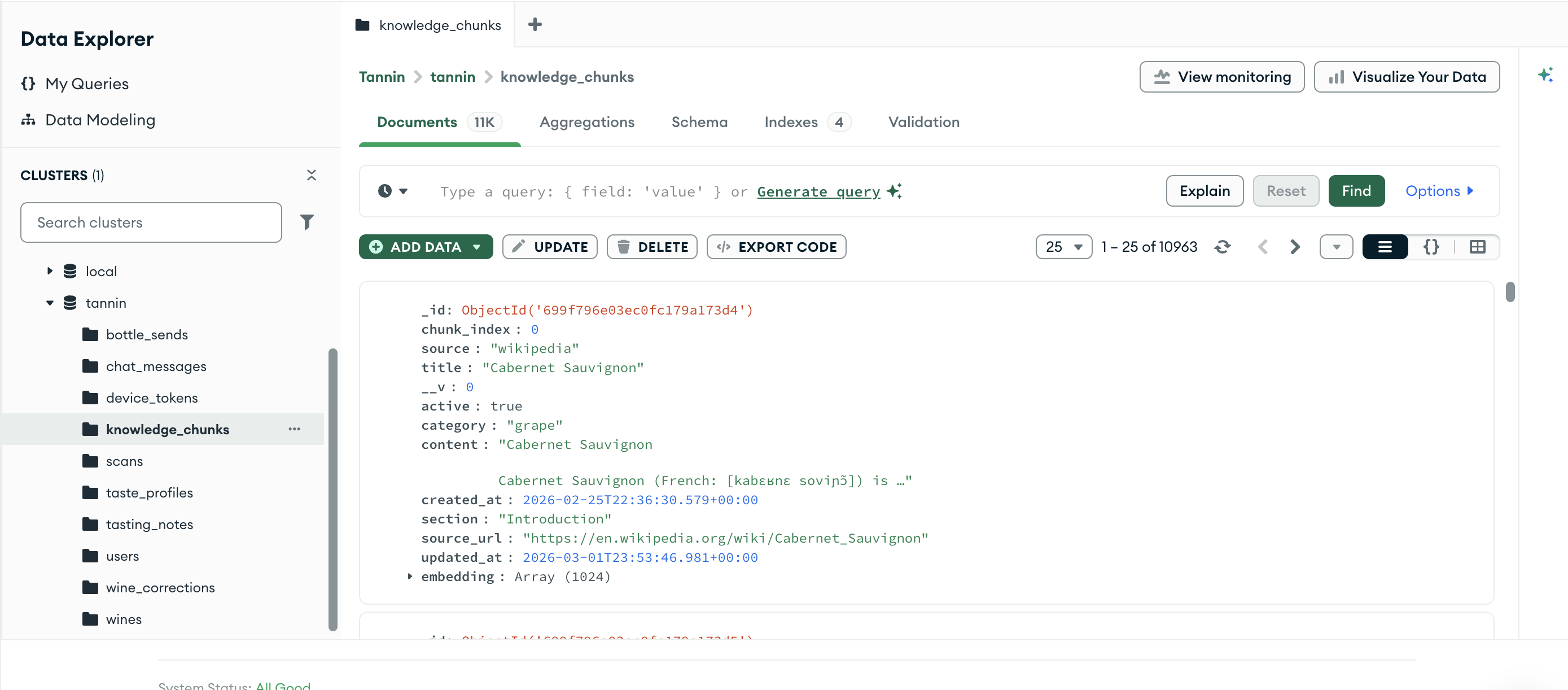Filter the clusters list
The image size is (1568, 690).
click(x=308, y=222)
